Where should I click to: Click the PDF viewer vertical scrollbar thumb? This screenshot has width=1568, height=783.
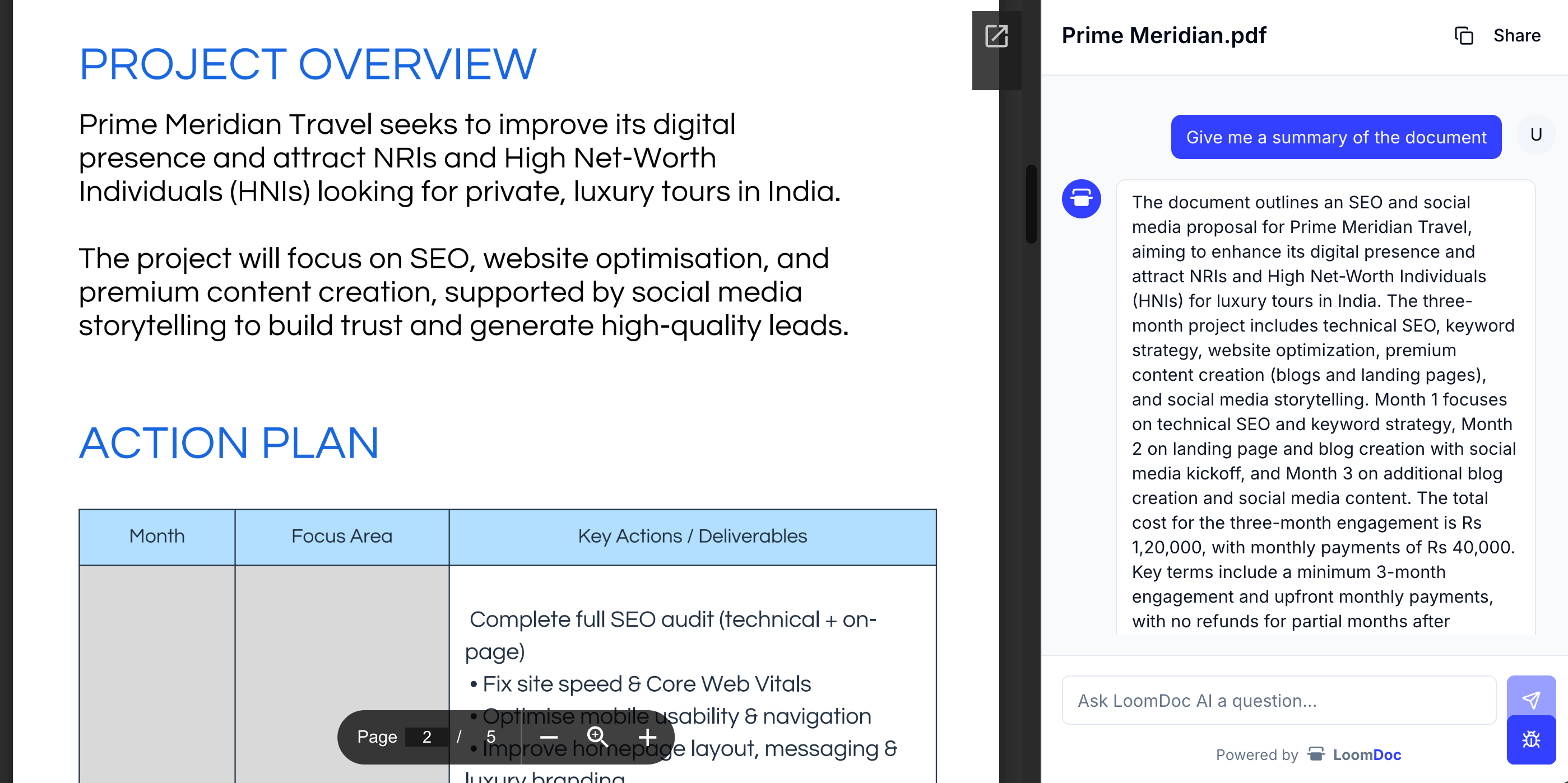coord(1031,204)
